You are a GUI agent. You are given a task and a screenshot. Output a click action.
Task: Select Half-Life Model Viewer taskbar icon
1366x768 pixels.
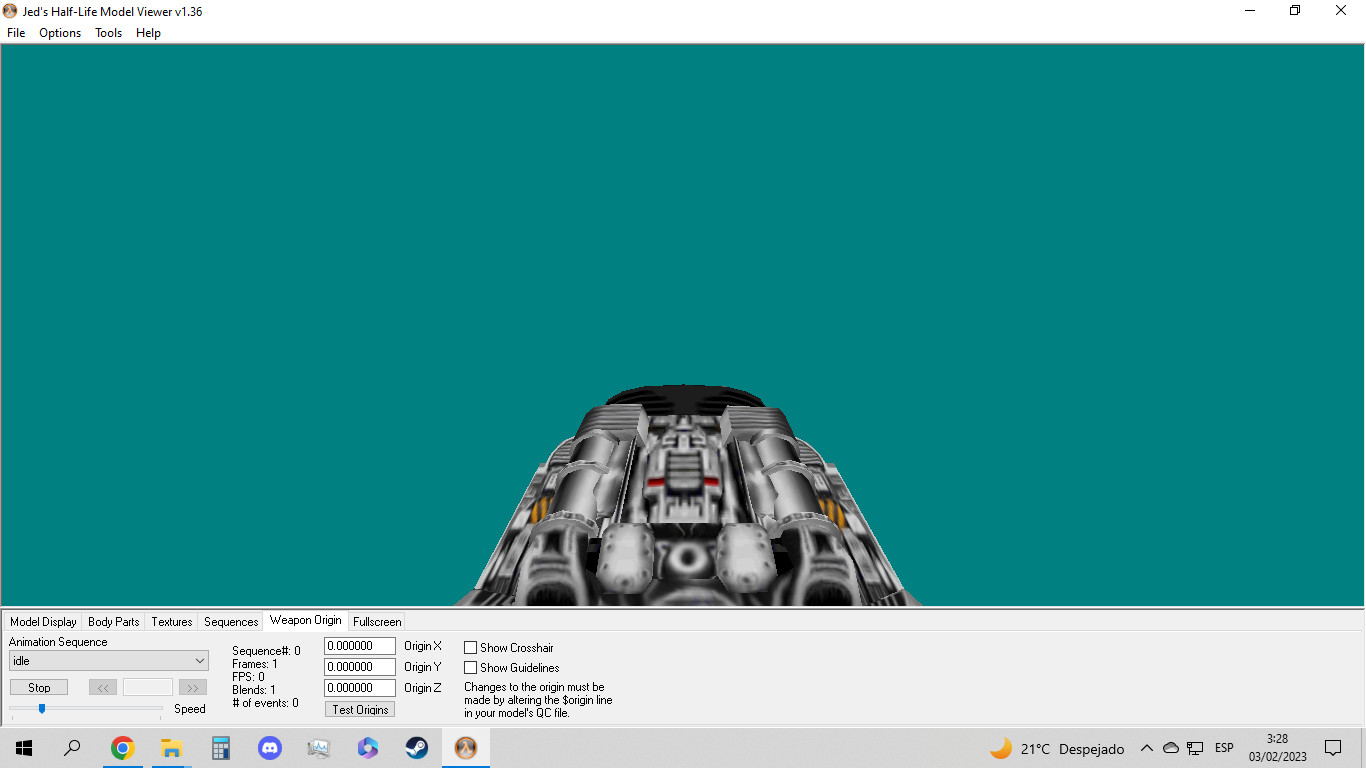click(x=466, y=748)
